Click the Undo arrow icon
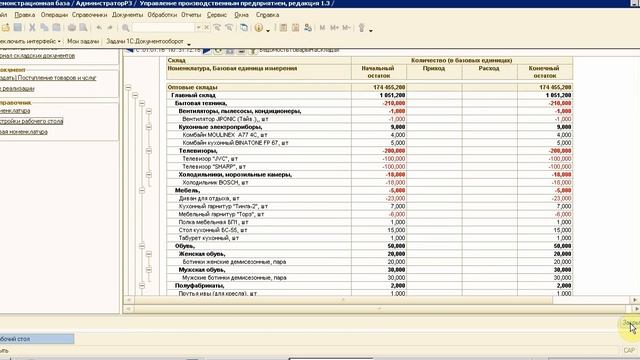 coord(99,28)
